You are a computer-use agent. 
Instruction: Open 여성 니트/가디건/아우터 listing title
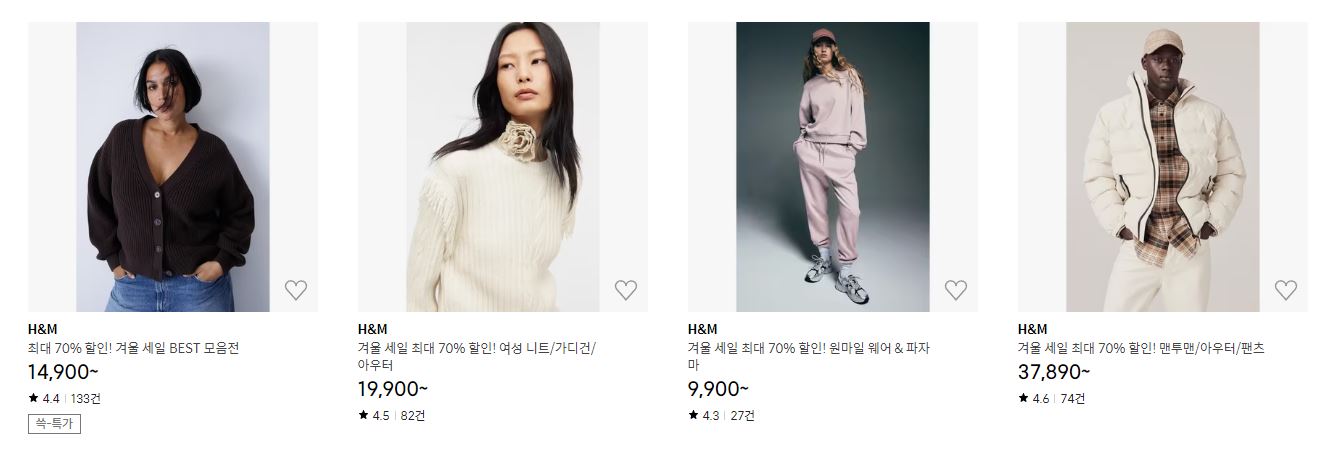click(x=477, y=357)
